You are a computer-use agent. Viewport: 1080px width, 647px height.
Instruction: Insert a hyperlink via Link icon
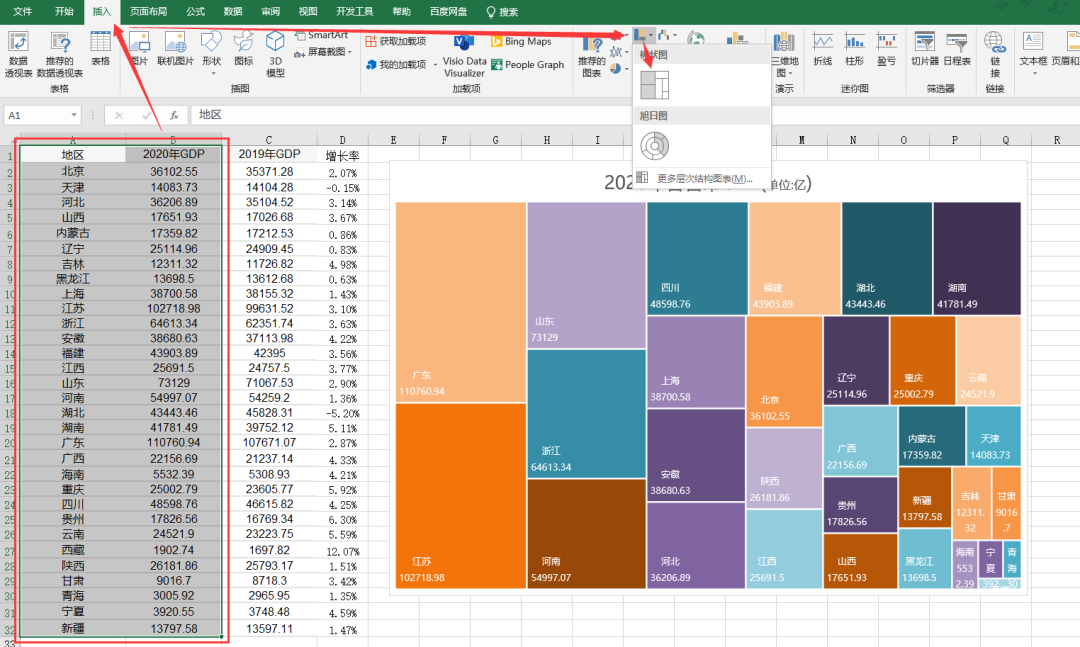tap(994, 50)
